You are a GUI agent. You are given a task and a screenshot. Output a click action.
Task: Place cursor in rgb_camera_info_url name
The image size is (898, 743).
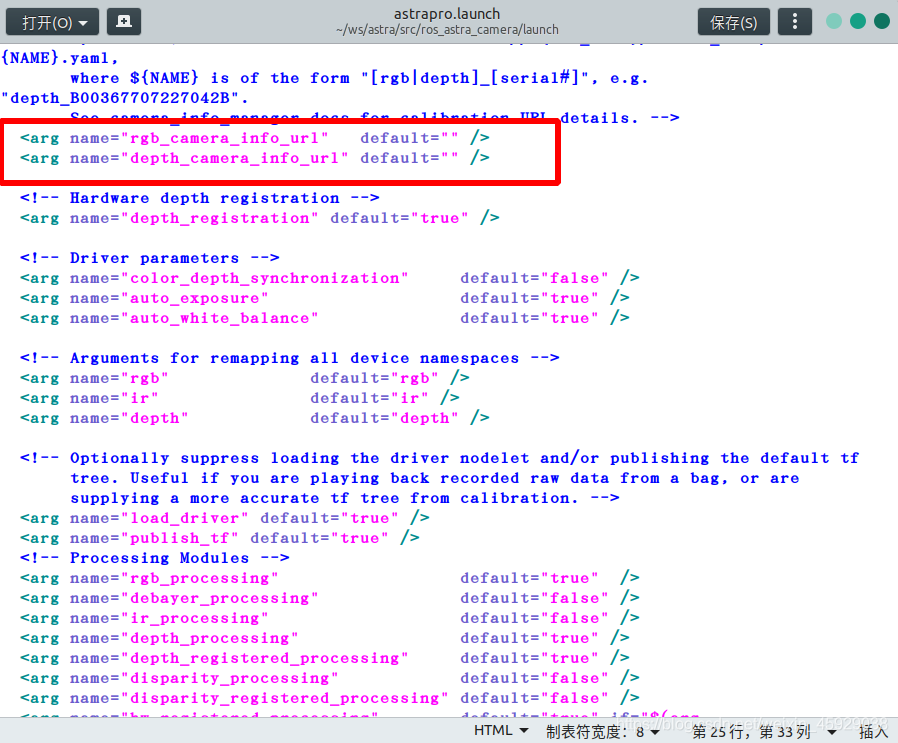pyautogui.click(x=224, y=138)
